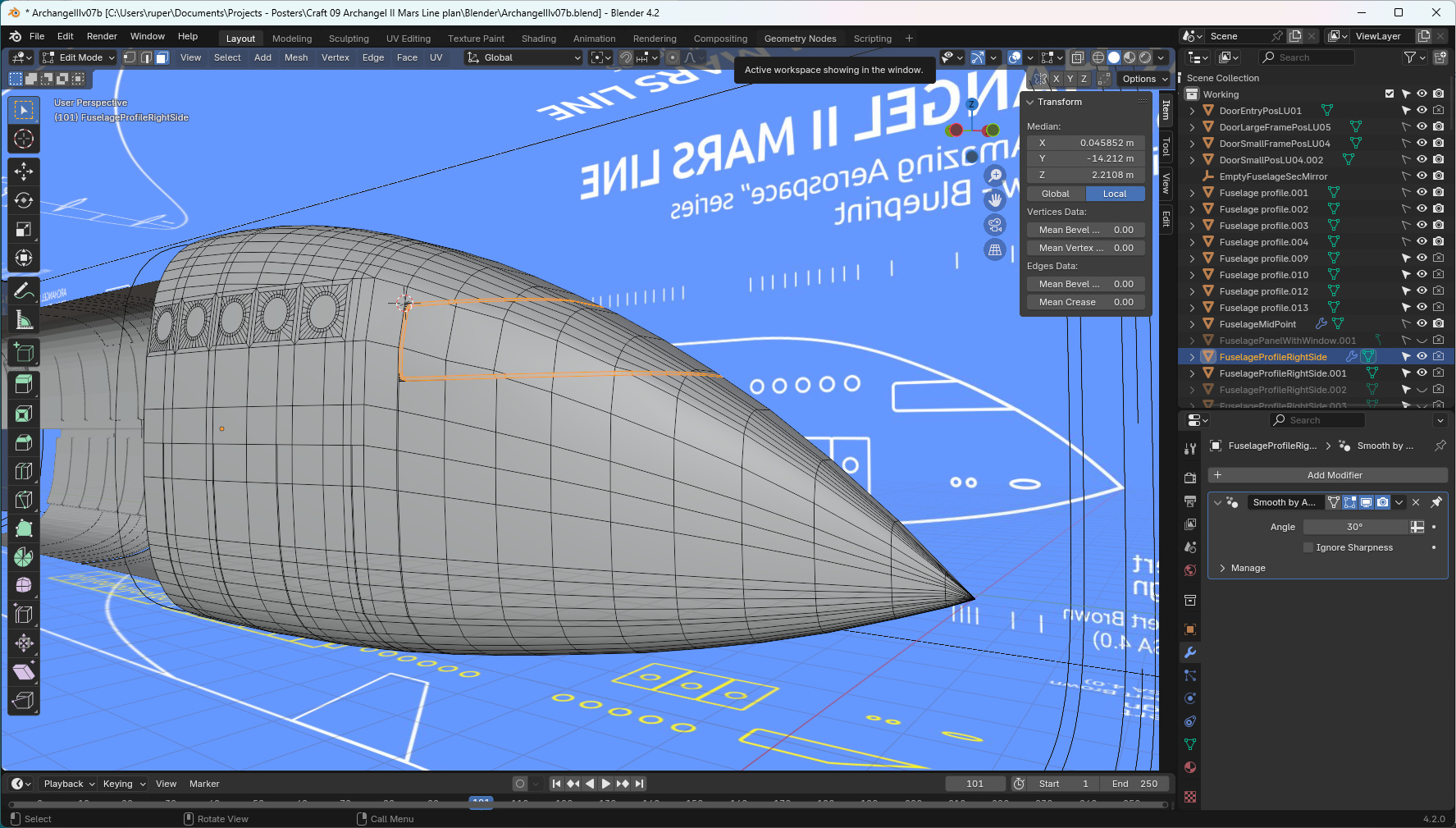Select the Scale tool

(24, 230)
